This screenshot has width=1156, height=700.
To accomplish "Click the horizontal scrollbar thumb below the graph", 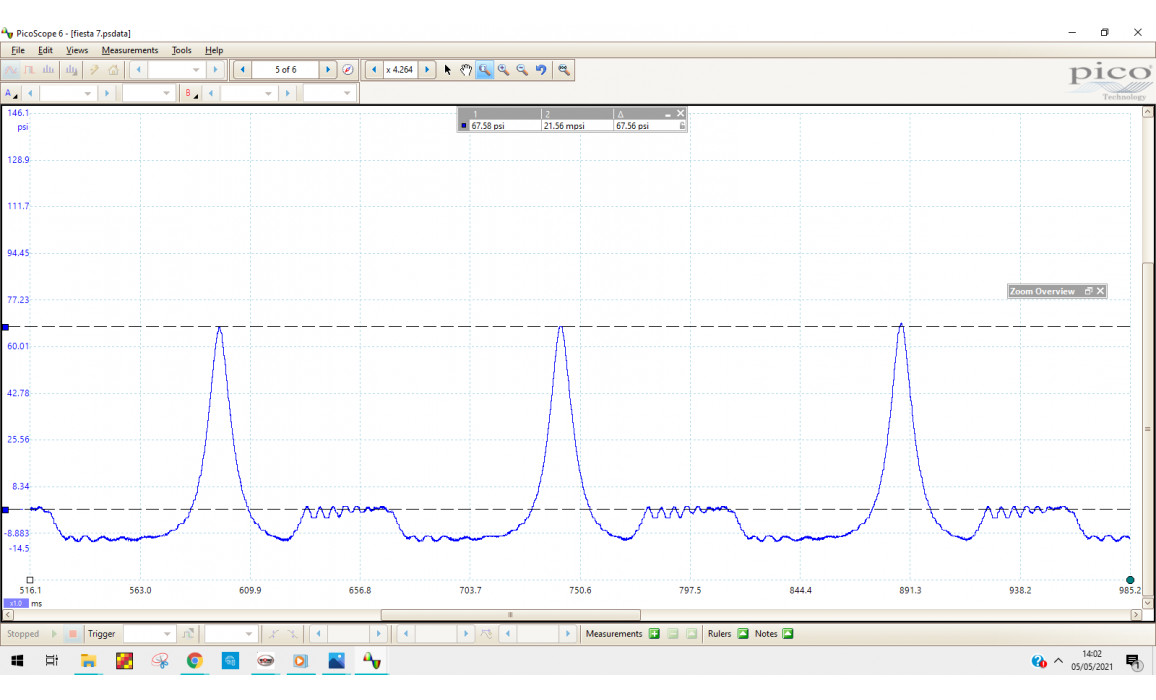I will [x=510, y=615].
